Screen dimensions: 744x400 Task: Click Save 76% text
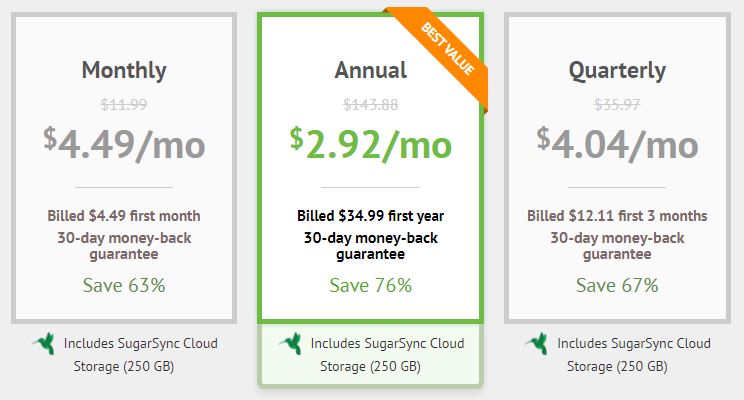[x=371, y=285]
